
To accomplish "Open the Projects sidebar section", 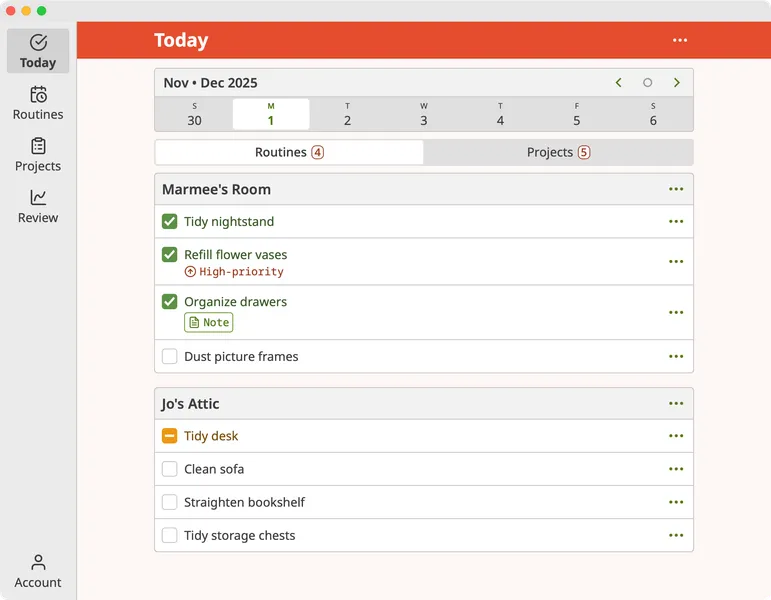I will 38,155.
